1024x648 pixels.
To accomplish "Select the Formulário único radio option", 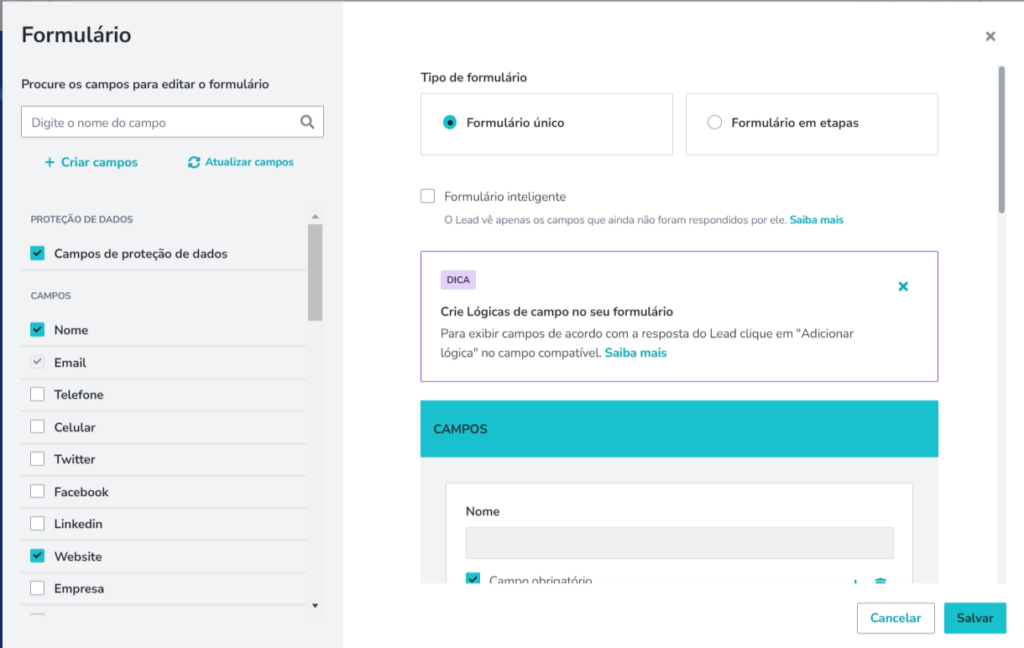I will (450, 123).
